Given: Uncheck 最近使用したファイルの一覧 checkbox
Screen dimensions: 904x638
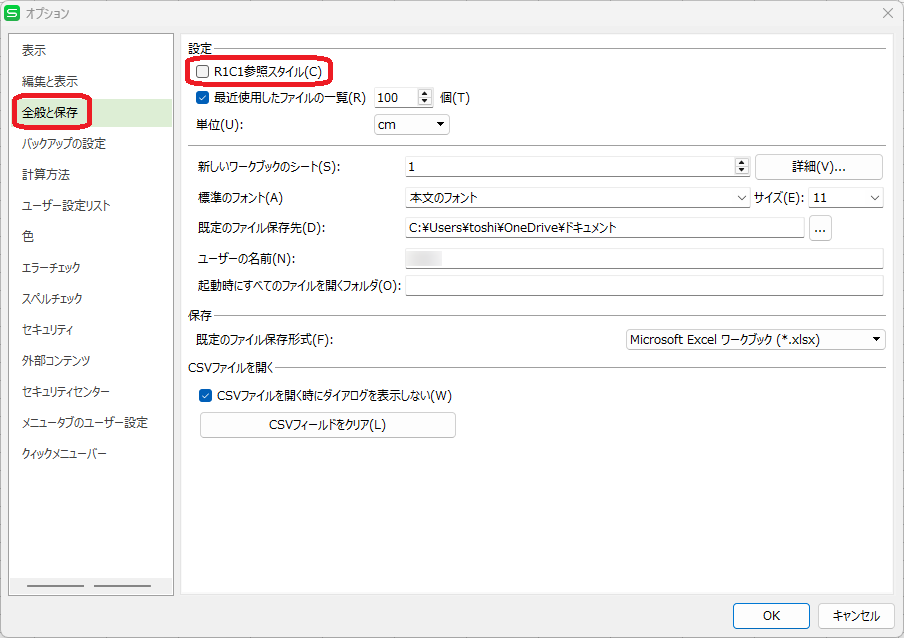Looking at the screenshot, I should tap(202, 97).
